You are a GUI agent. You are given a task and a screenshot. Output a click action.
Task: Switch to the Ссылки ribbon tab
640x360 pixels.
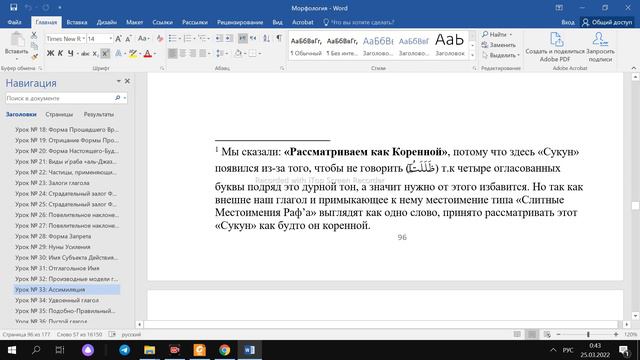(x=162, y=22)
